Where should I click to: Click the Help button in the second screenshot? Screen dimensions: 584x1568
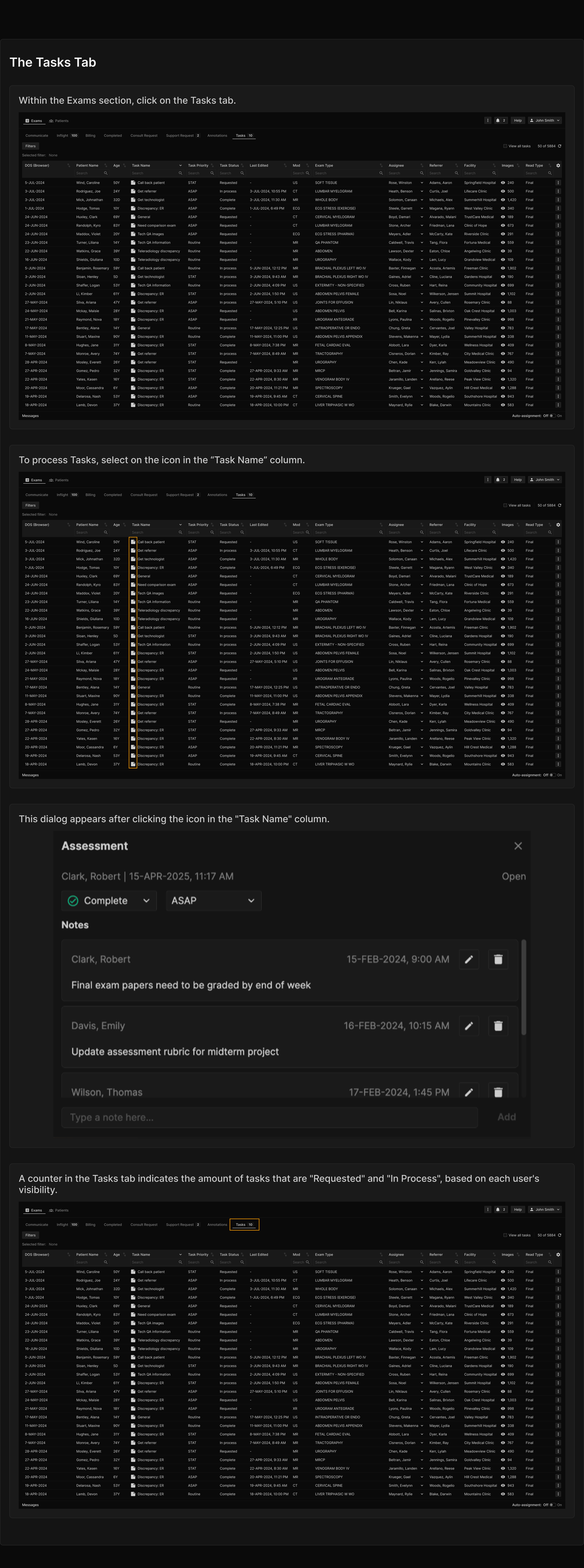click(518, 480)
